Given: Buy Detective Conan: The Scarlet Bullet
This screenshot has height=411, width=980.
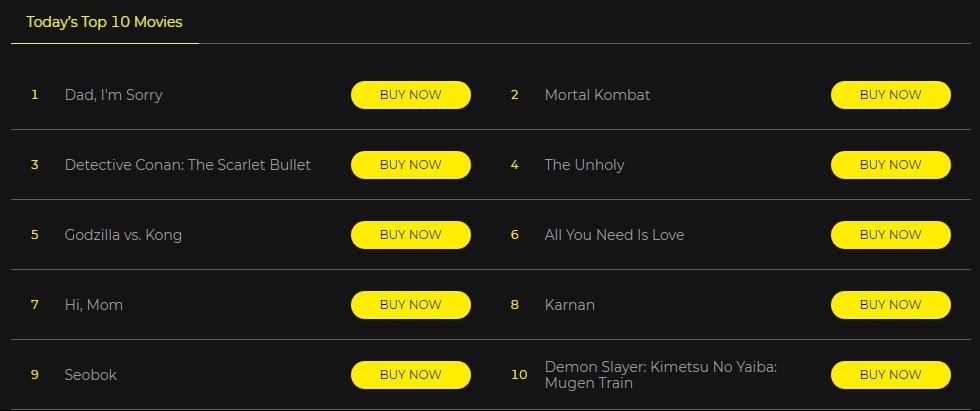Looking at the screenshot, I should [410, 165].
